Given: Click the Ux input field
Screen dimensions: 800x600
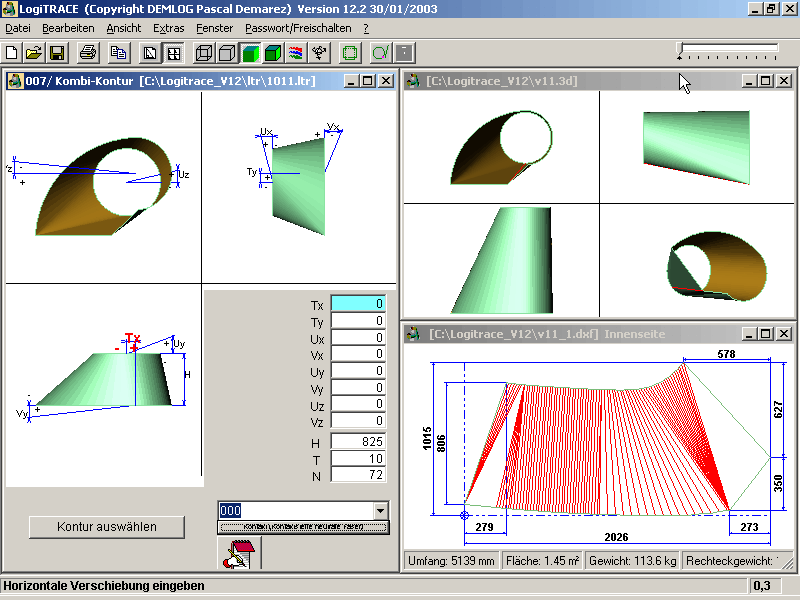Looking at the screenshot, I should 358,338.
